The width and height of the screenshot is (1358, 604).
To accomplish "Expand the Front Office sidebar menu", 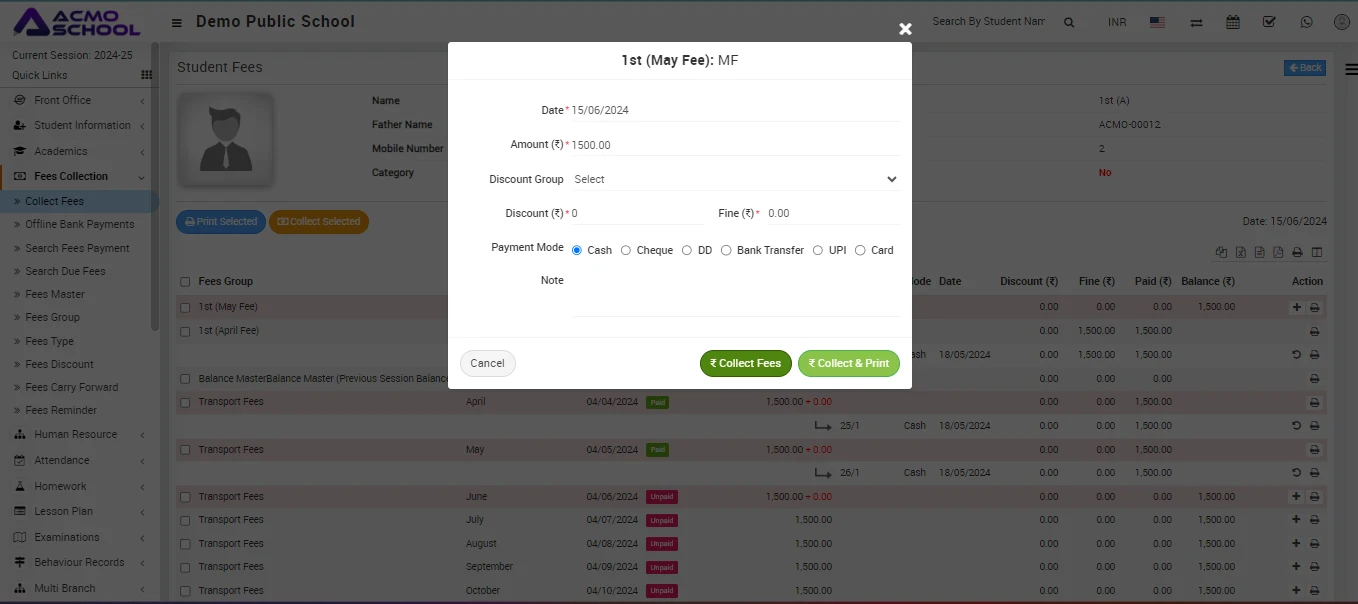I will (x=62, y=100).
